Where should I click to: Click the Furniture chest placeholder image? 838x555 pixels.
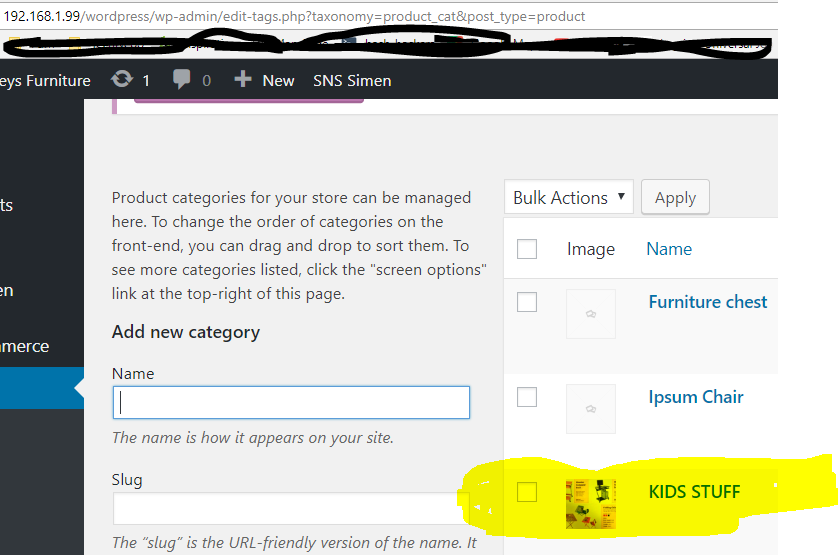tap(590, 314)
